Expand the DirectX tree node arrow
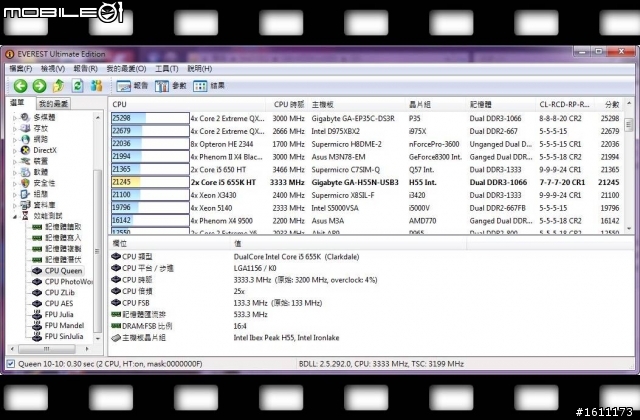Viewport: 640px width, 420px height. (x=15, y=151)
